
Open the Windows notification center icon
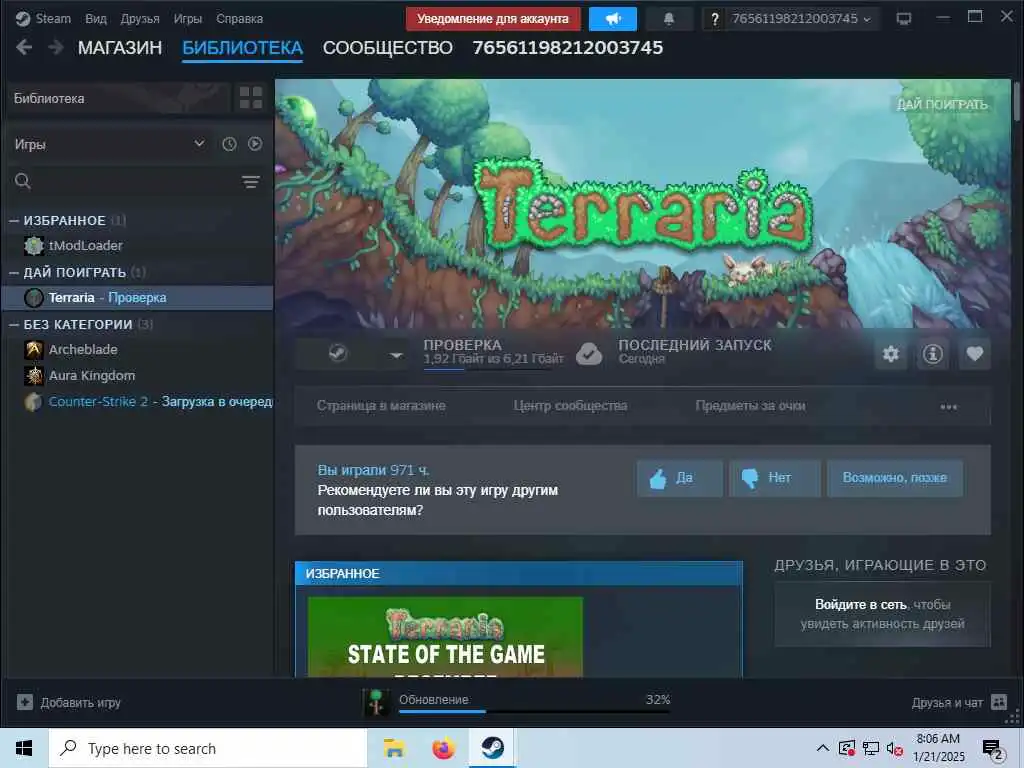(993, 749)
